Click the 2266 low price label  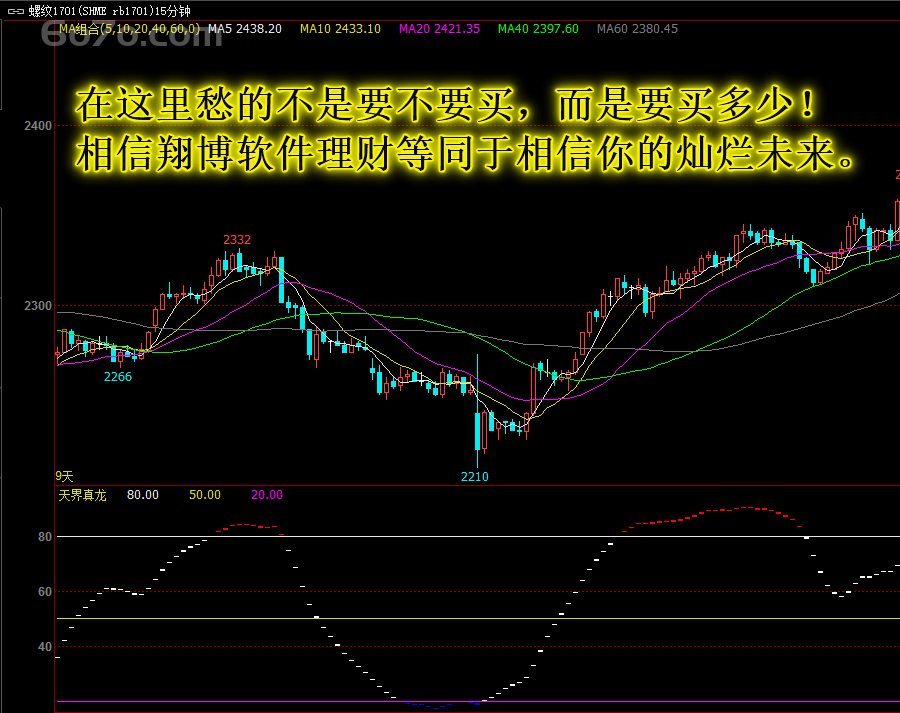coord(118,377)
